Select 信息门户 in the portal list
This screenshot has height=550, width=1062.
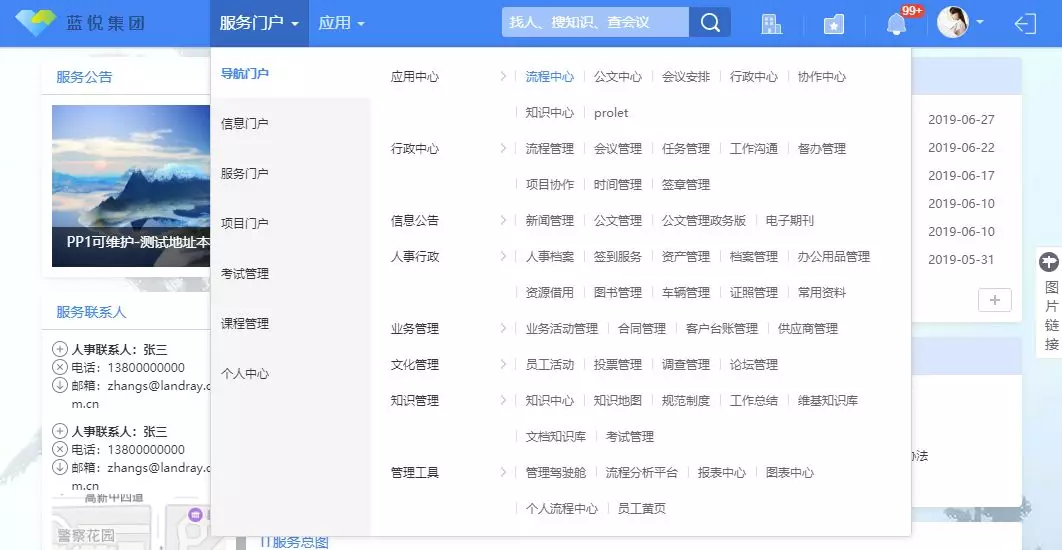click(245, 123)
